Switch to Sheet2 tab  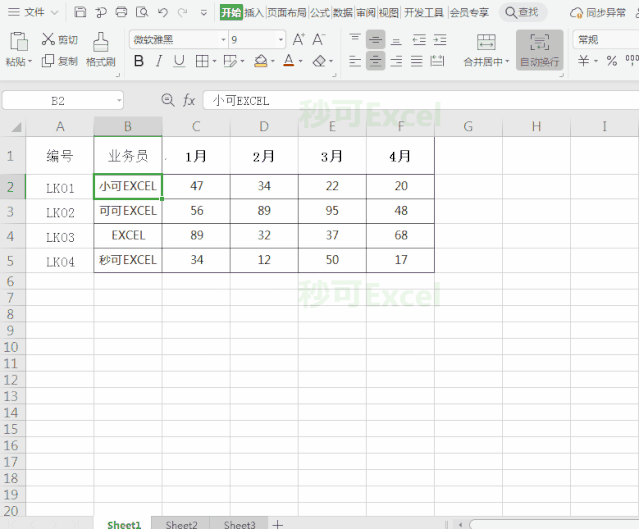181,524
